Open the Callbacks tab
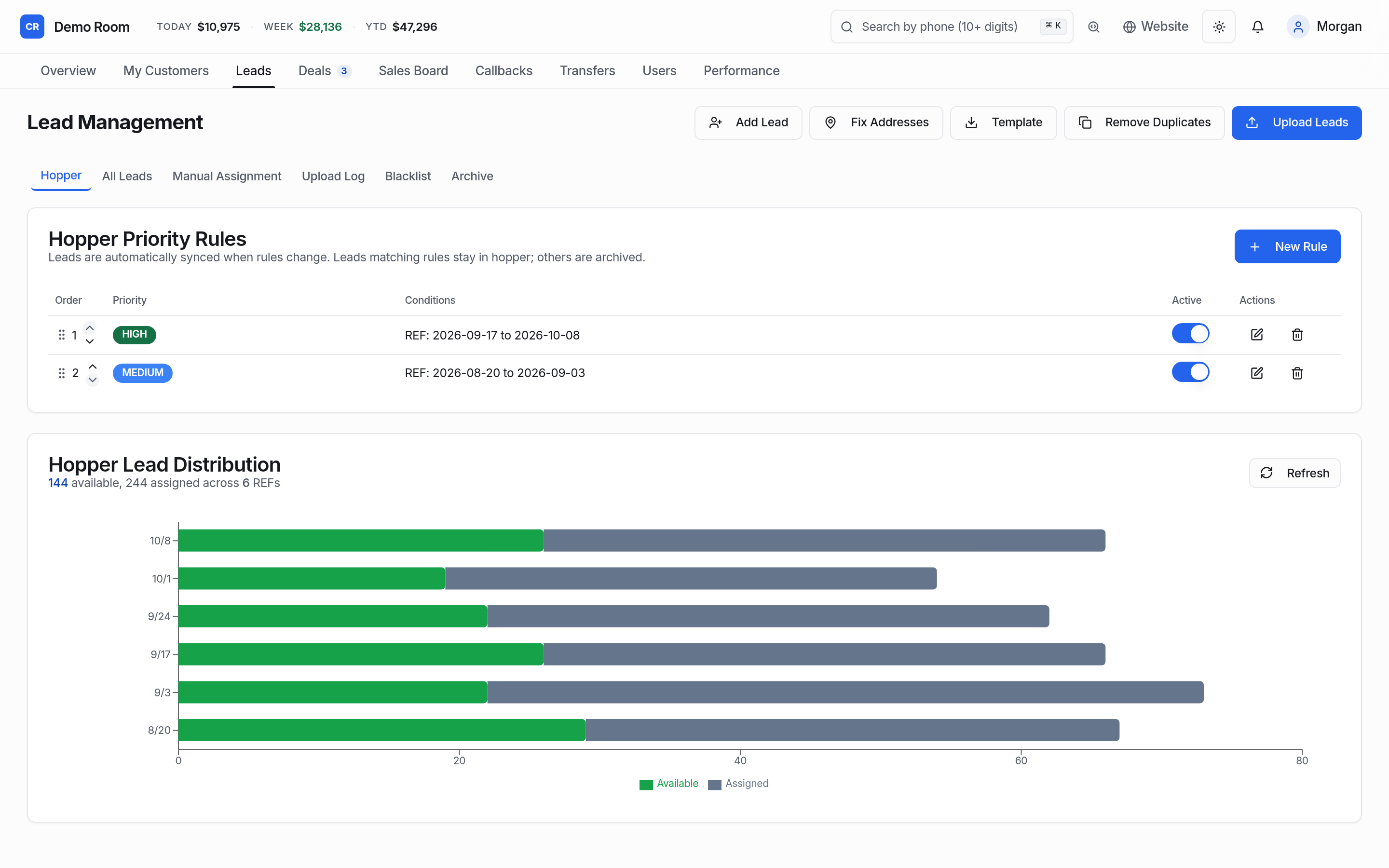 pos(504,70)
